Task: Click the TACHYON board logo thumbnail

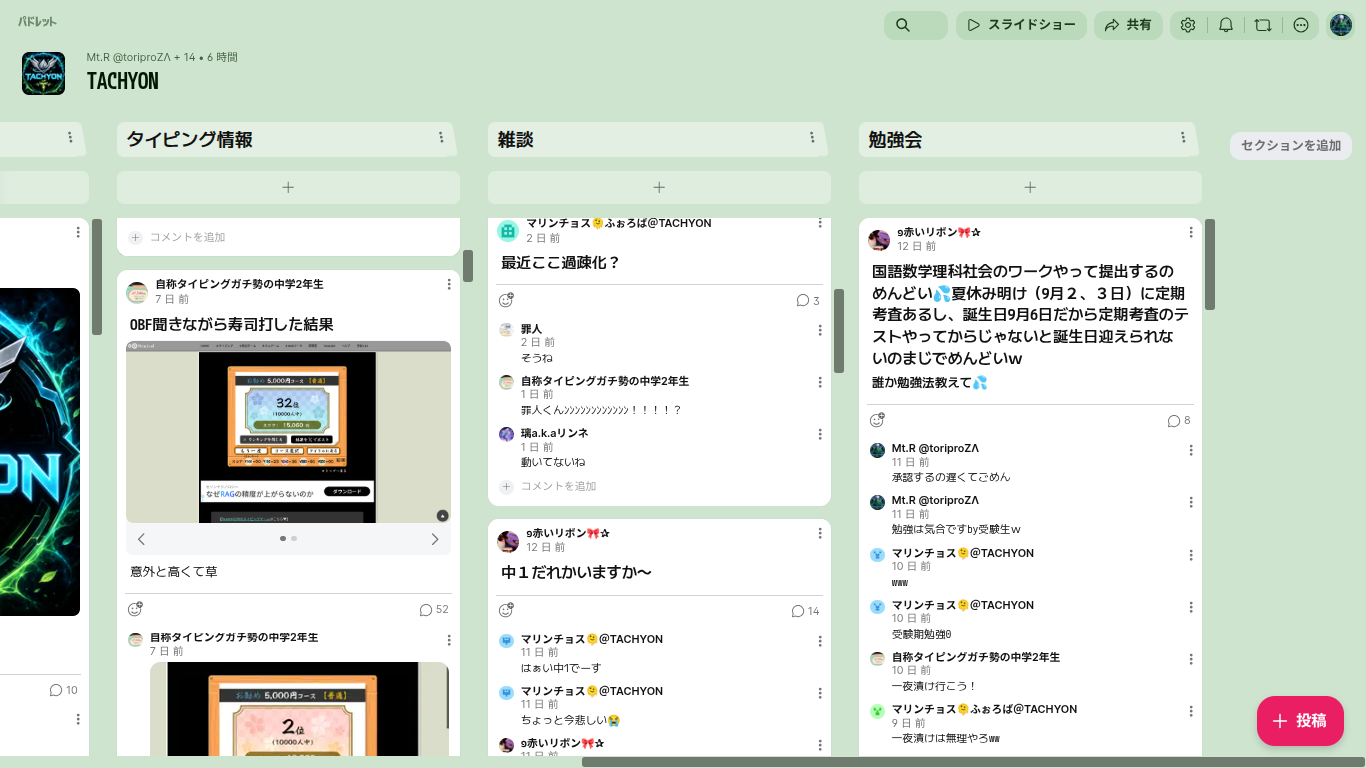Action: coord(44,74)
